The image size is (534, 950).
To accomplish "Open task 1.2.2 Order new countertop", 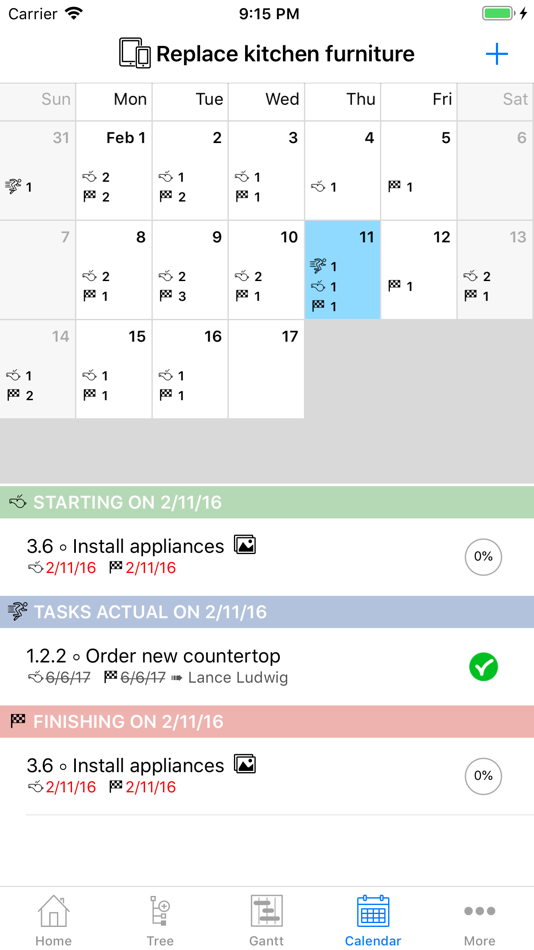I will click(x=267, y=666).
